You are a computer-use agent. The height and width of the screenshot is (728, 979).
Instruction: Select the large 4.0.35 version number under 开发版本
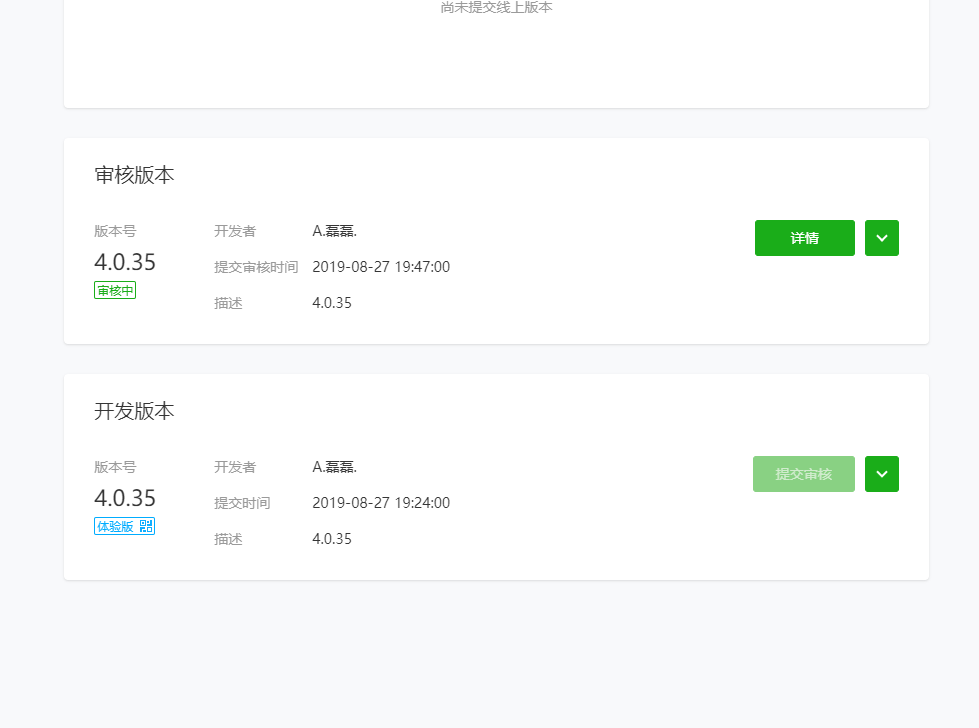pos(125,498)
